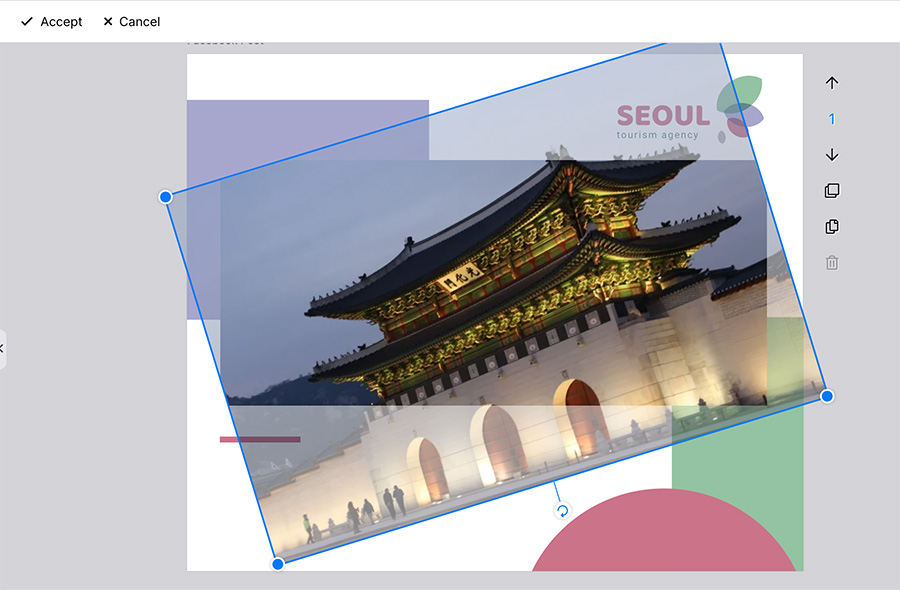Click the right-side crop corner handle

[827, 396]
